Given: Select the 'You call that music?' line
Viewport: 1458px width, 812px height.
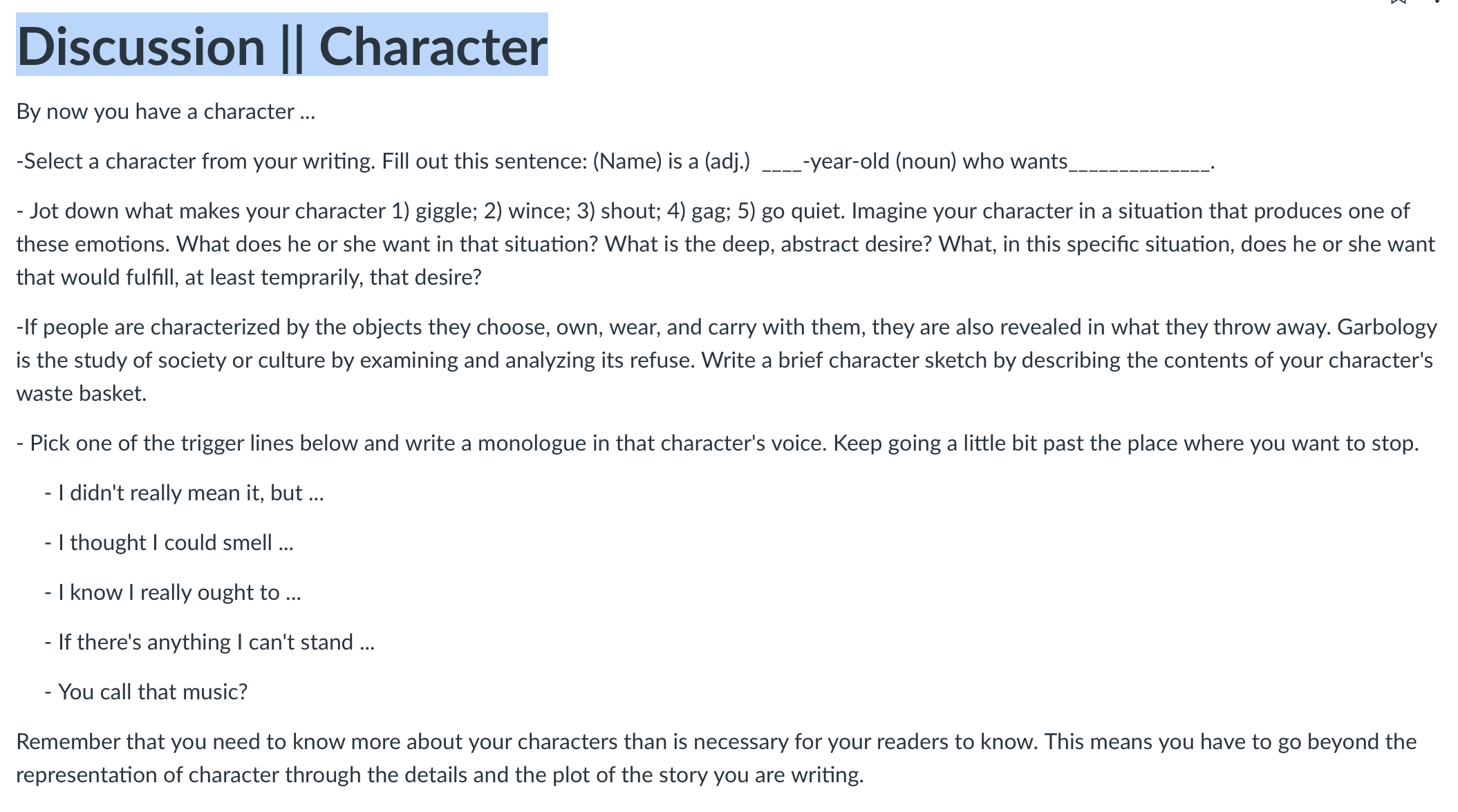Looking at the screenshot, I should click(146, 692).
